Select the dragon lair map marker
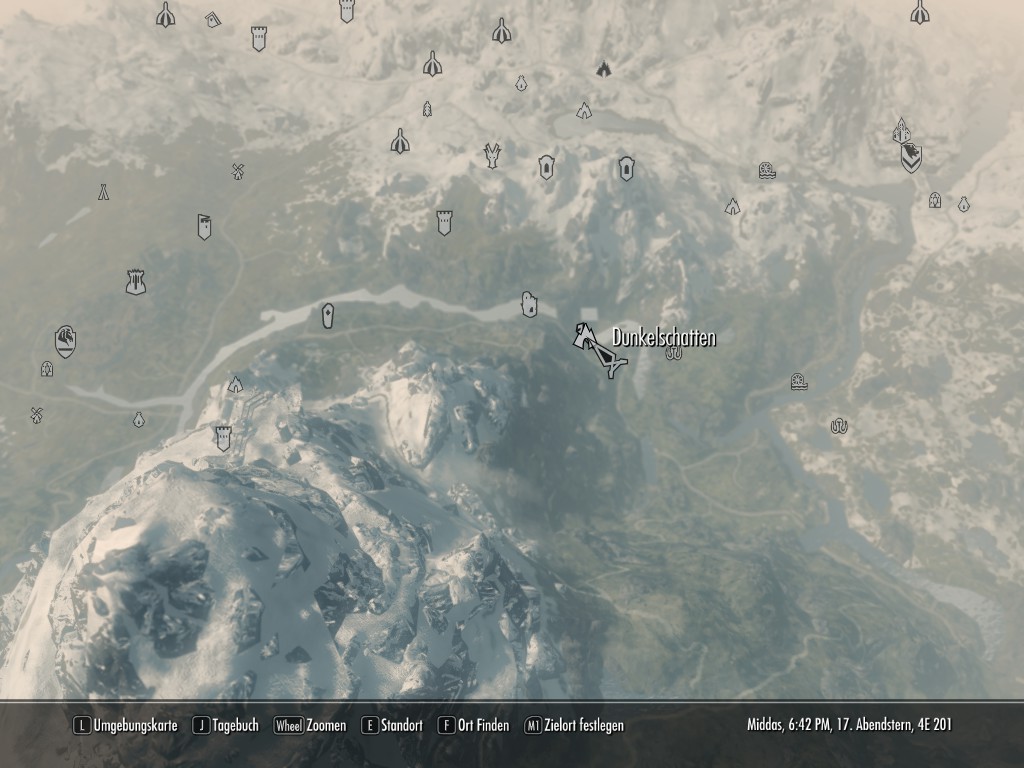The height and width of the screenshot is (768, 1024). point(492,155)
